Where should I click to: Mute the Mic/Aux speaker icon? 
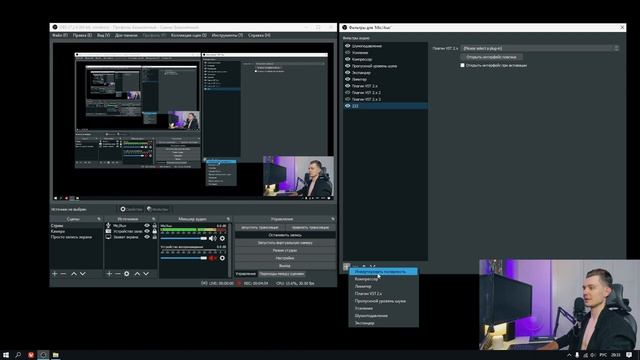[x=213, y=238]
